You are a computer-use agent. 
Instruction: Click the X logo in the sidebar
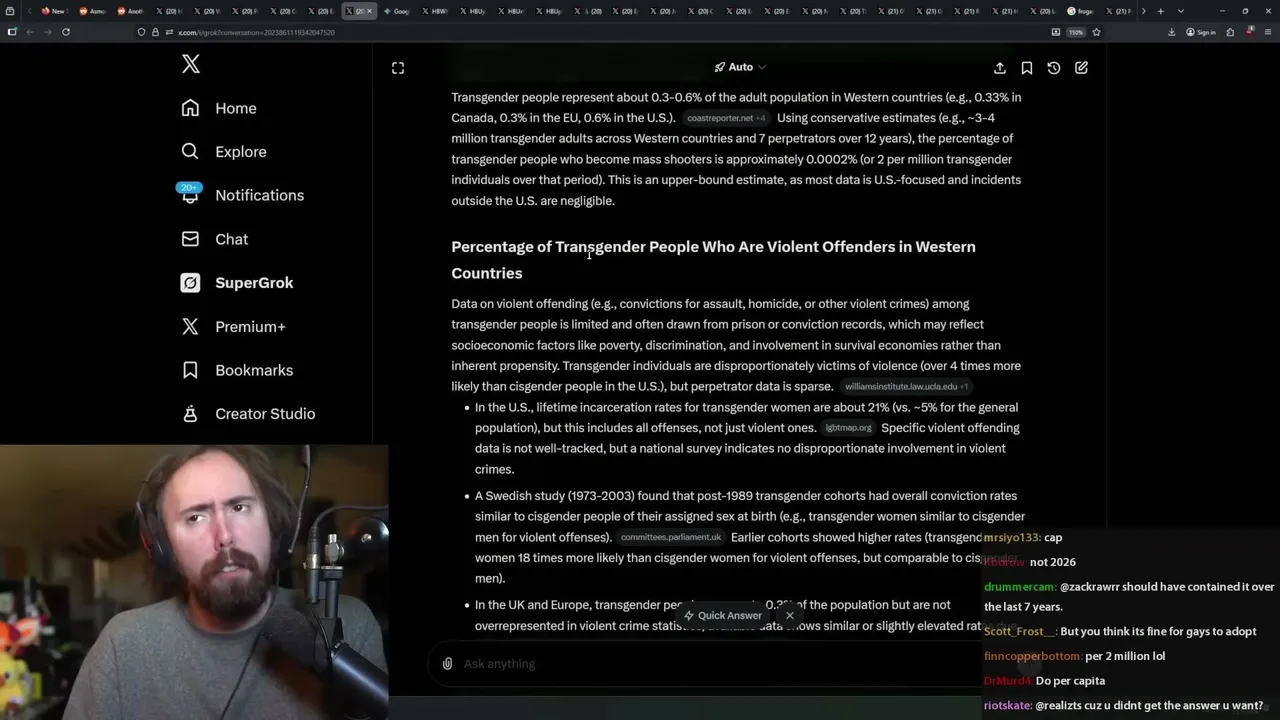tap(191, 65)
